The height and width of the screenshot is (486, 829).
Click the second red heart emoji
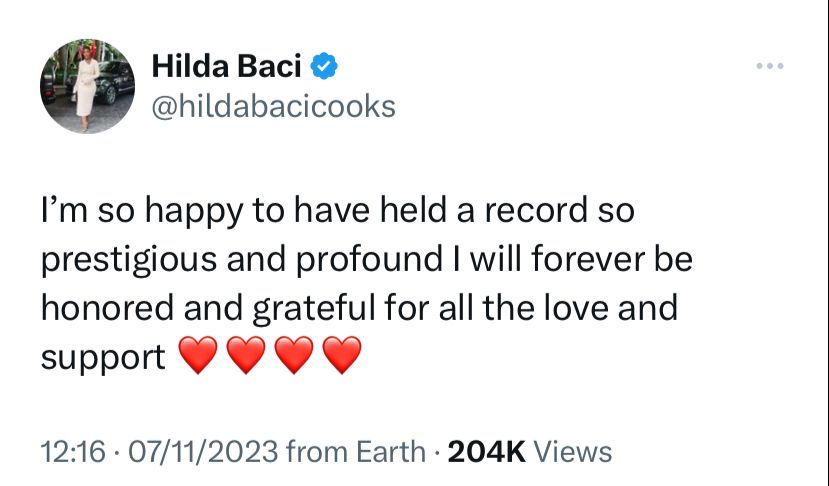pos(246,355)
